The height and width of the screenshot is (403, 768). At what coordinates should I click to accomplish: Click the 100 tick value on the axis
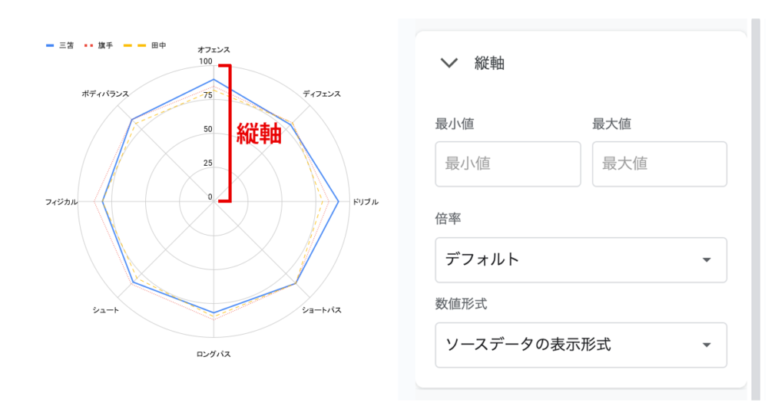(206, 63)
